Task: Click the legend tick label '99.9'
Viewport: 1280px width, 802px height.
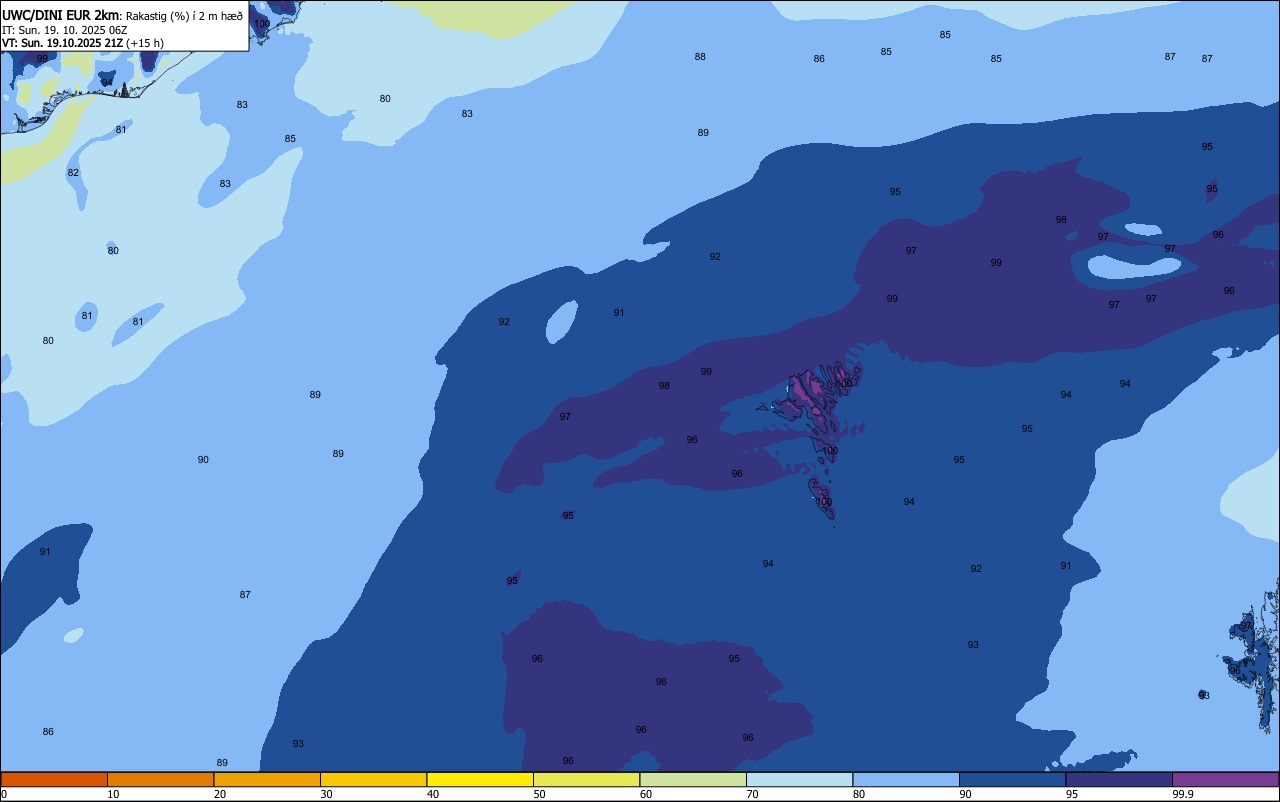Action: 1184,794
